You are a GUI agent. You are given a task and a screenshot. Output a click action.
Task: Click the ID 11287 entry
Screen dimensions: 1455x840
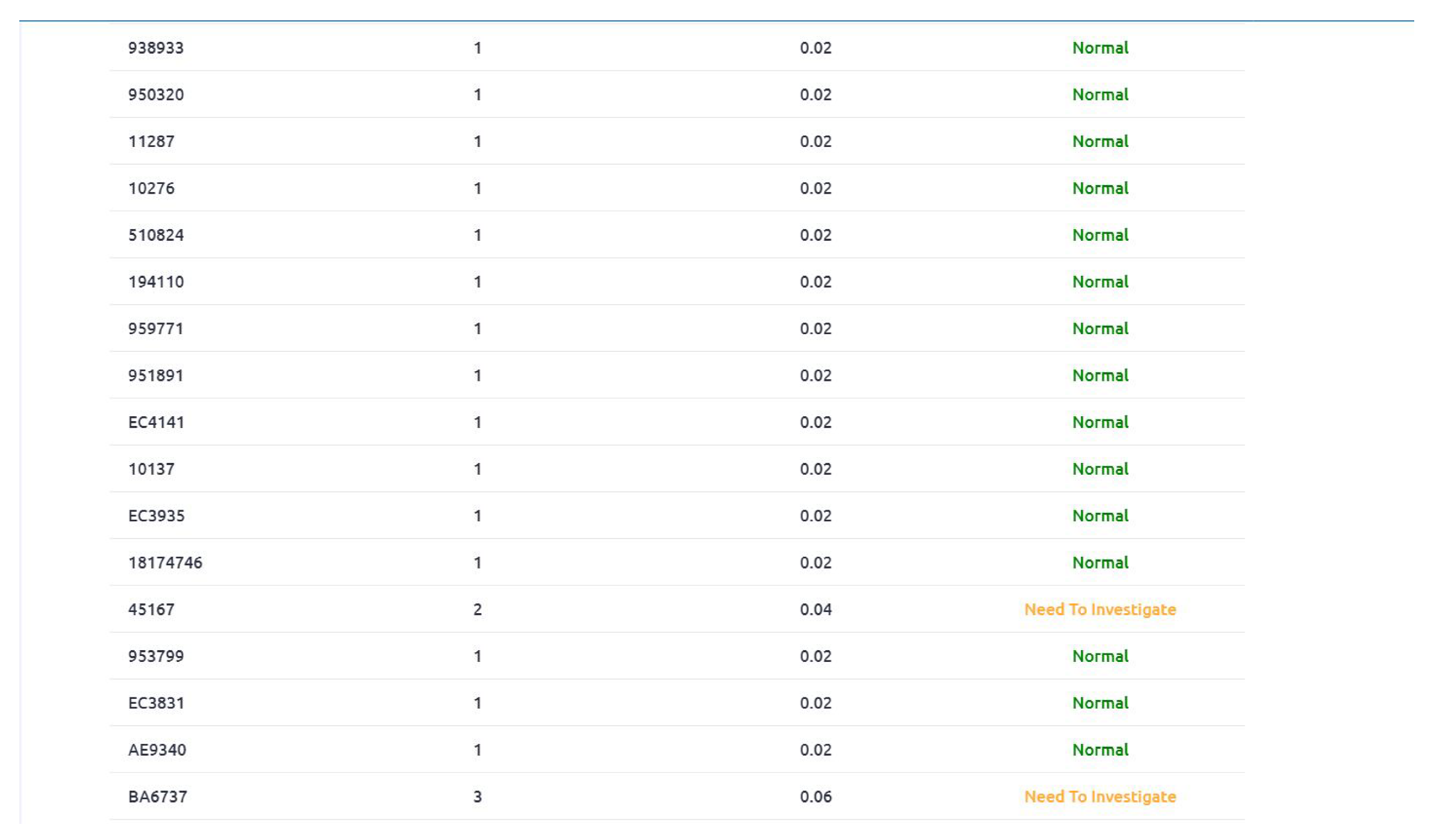tap(151, 142)
